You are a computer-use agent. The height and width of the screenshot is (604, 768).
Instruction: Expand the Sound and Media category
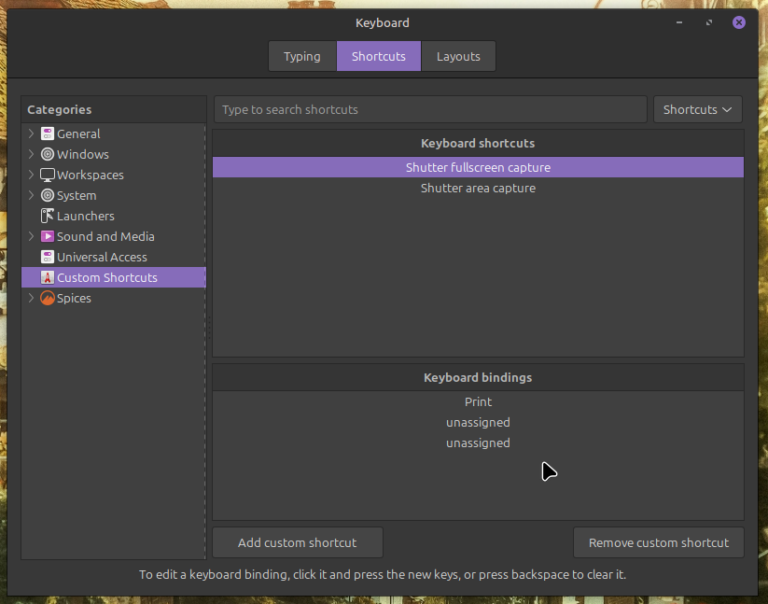coord(31,237)
